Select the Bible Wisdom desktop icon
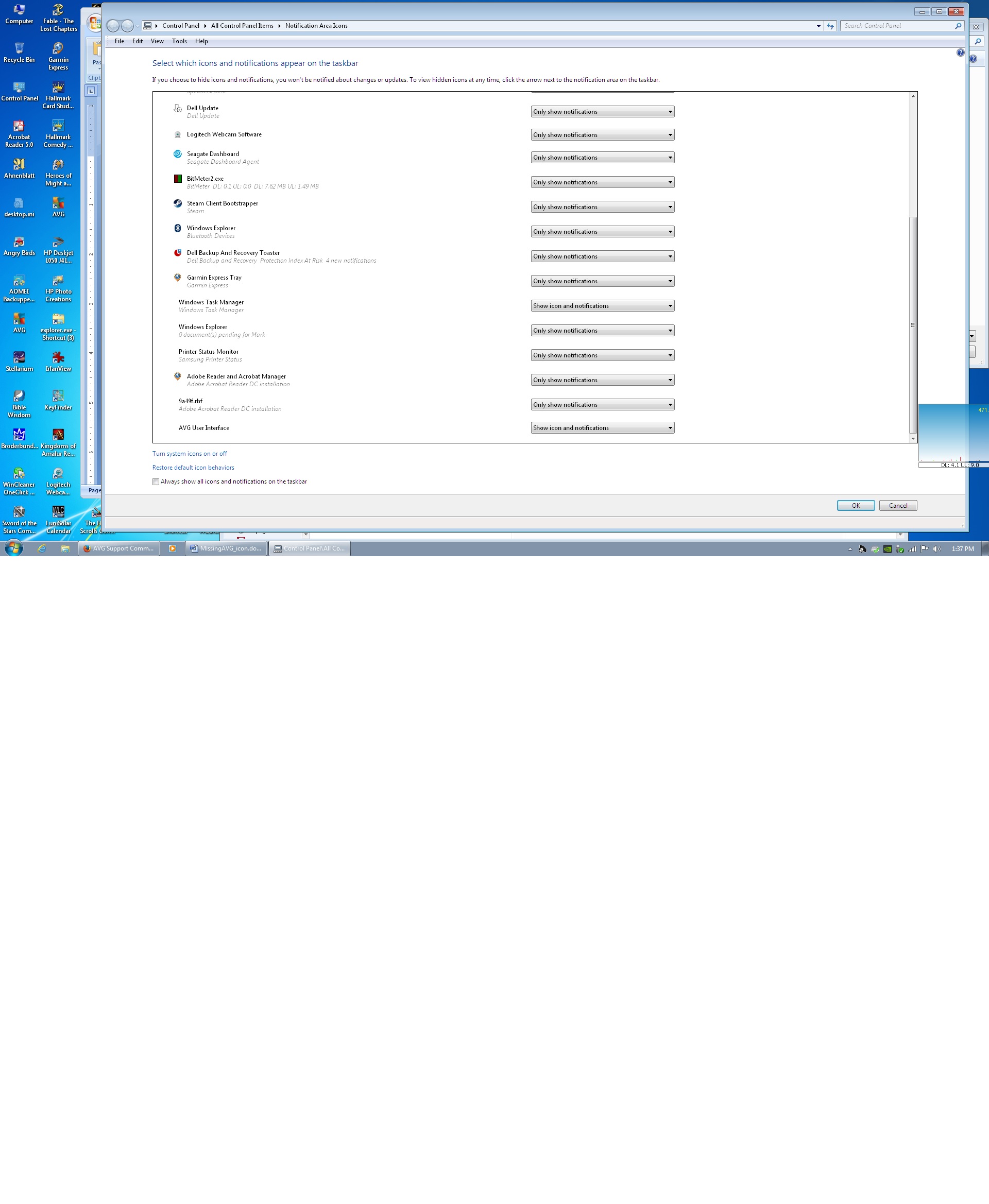The image size is (989, 1204). (x=19, y=404)
